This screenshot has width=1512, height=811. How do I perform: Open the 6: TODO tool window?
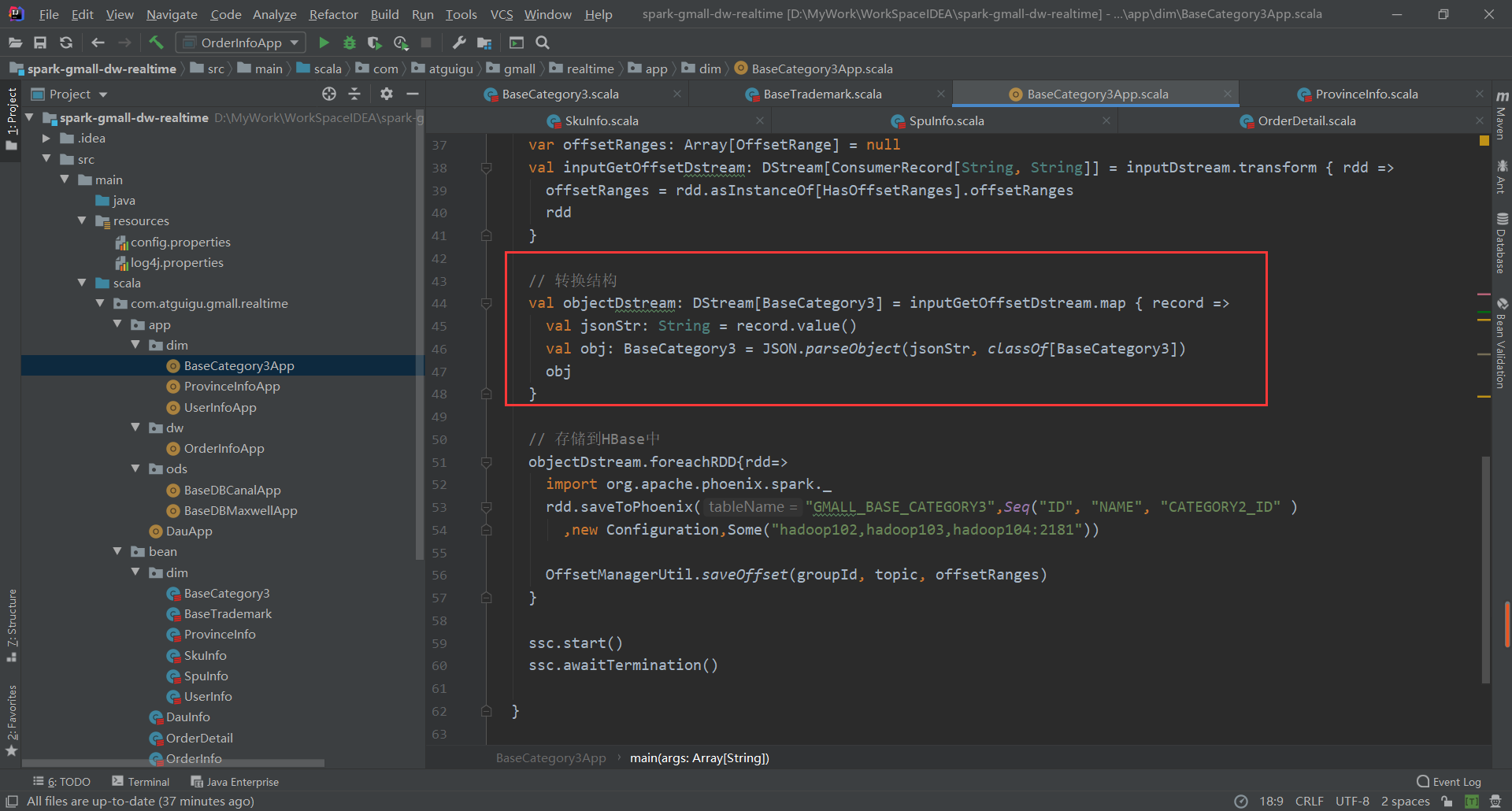[x=61, y=782]
